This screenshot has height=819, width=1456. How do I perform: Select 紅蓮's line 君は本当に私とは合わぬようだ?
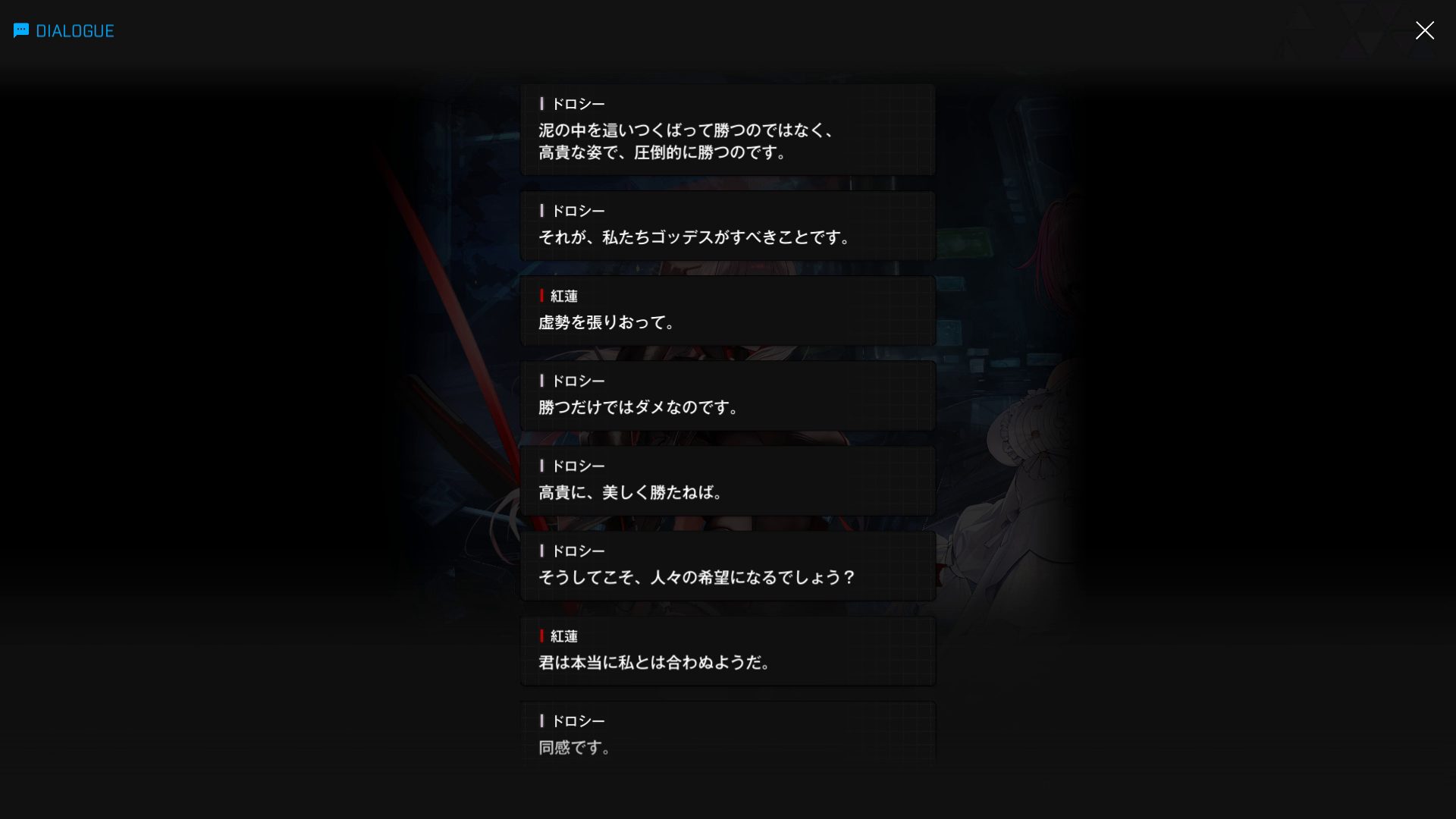[x=728, y=651]
